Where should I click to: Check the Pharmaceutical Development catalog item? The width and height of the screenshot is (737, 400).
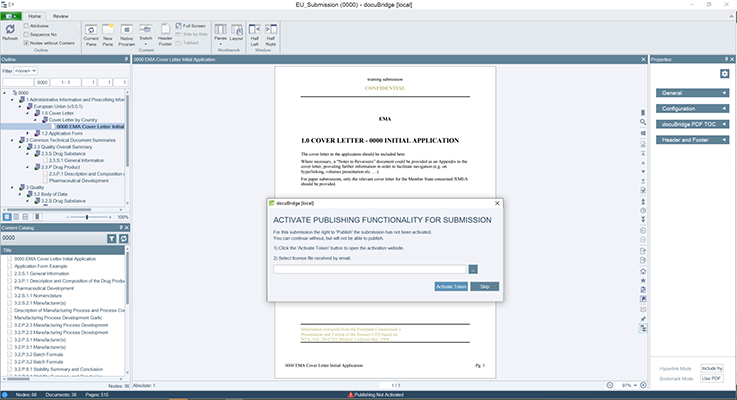pyautogui.click(x=9, y=288)
